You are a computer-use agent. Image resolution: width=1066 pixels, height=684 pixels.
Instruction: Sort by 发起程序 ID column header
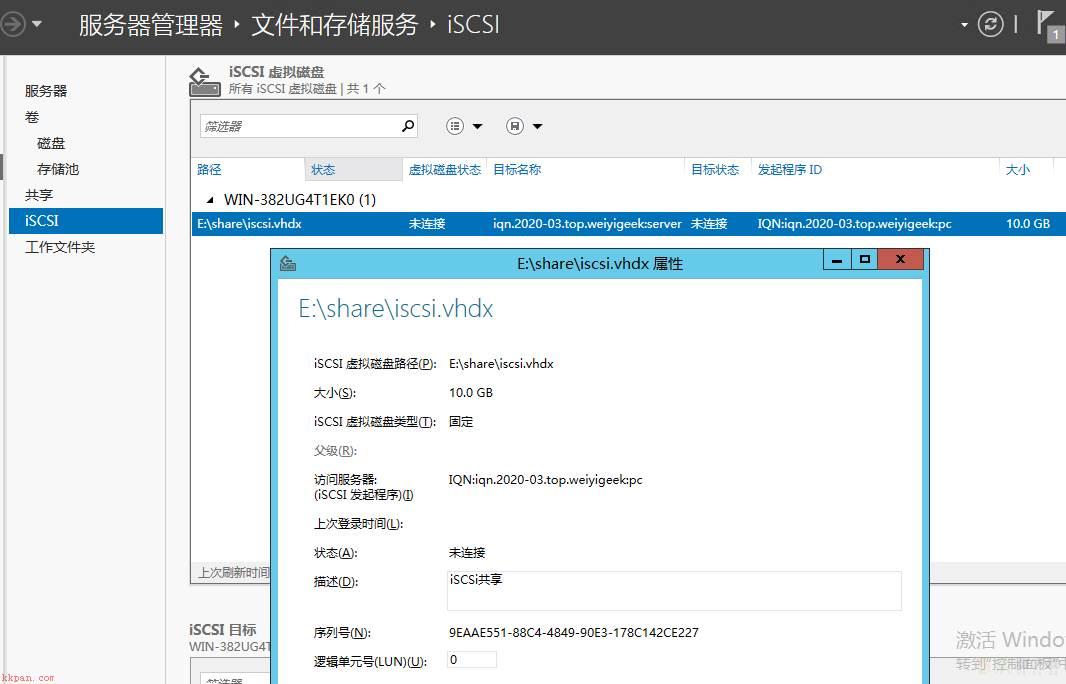tap(789, 169)
